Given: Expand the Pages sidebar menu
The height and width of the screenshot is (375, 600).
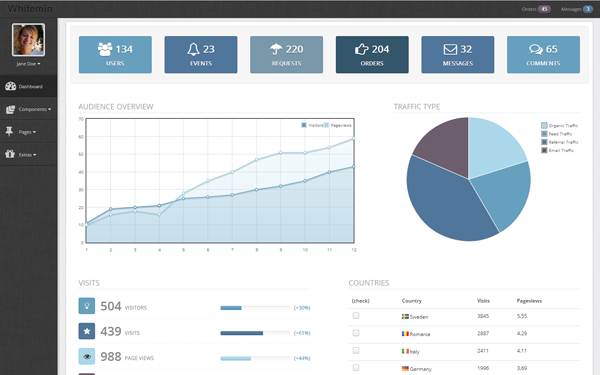Looking at the screenshot, I should click(29, 132).
